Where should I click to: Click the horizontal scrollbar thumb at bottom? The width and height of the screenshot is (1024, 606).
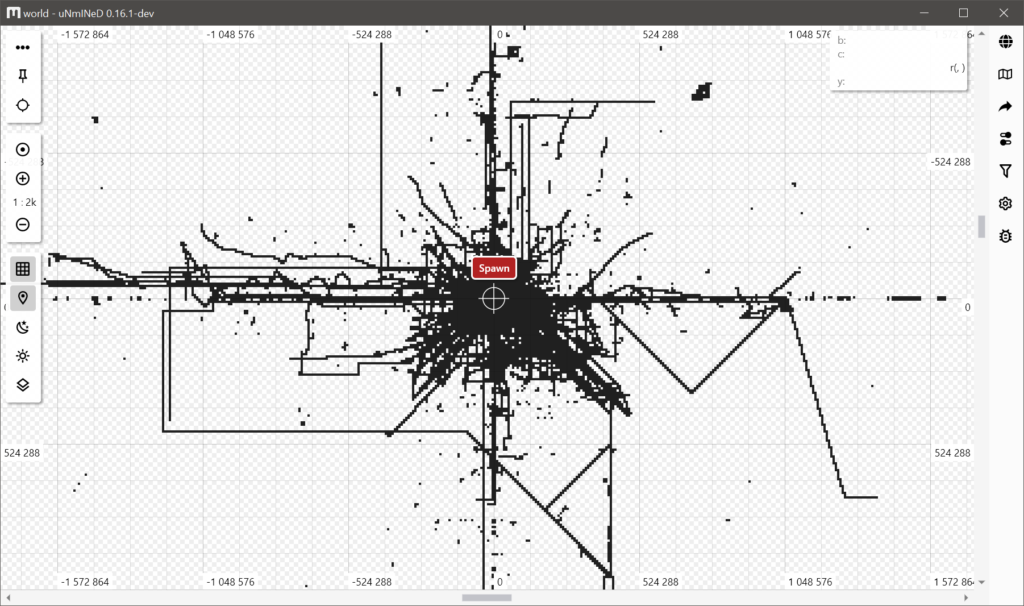click(x=486, y=598)
